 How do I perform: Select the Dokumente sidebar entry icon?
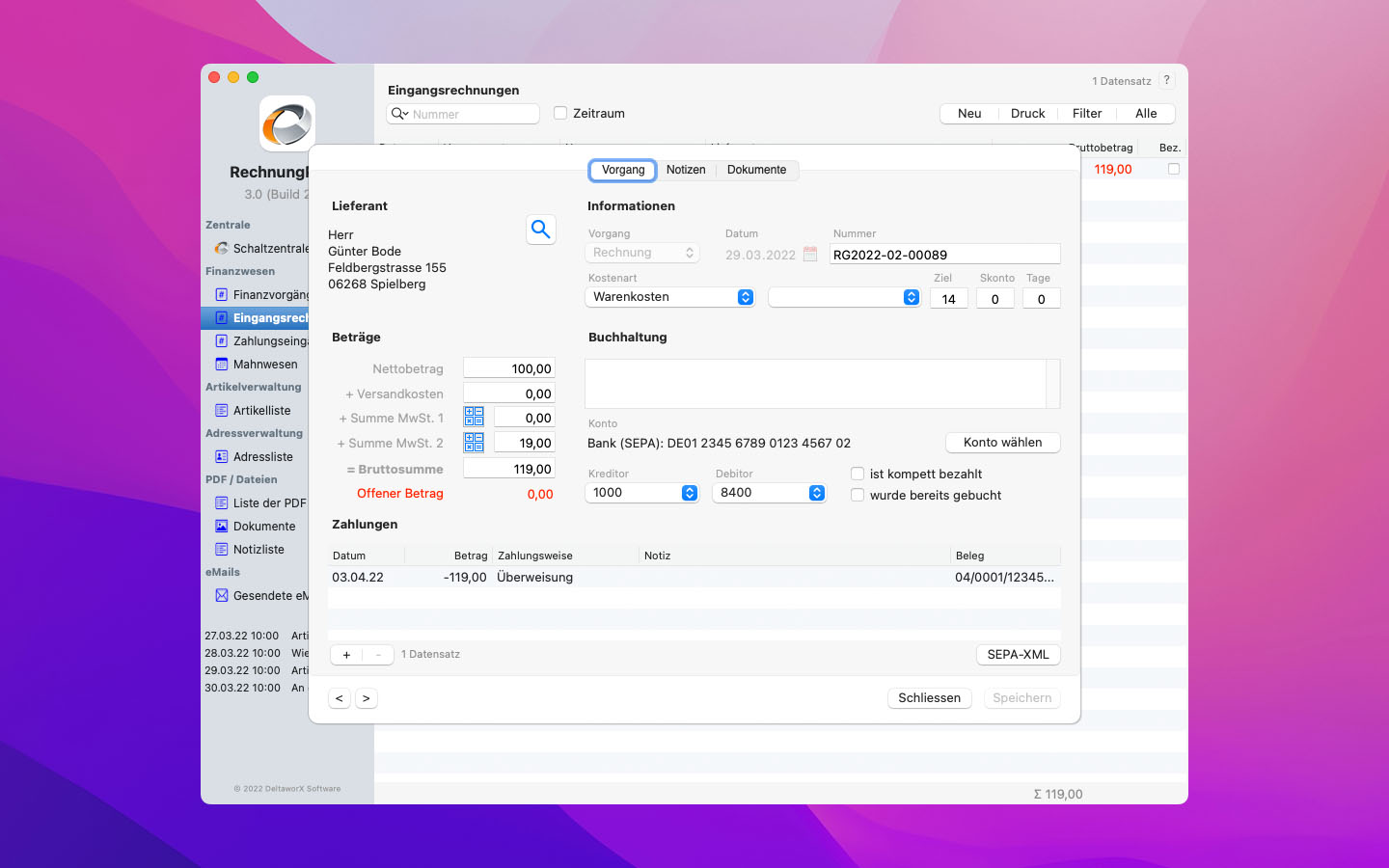point(222,527)
